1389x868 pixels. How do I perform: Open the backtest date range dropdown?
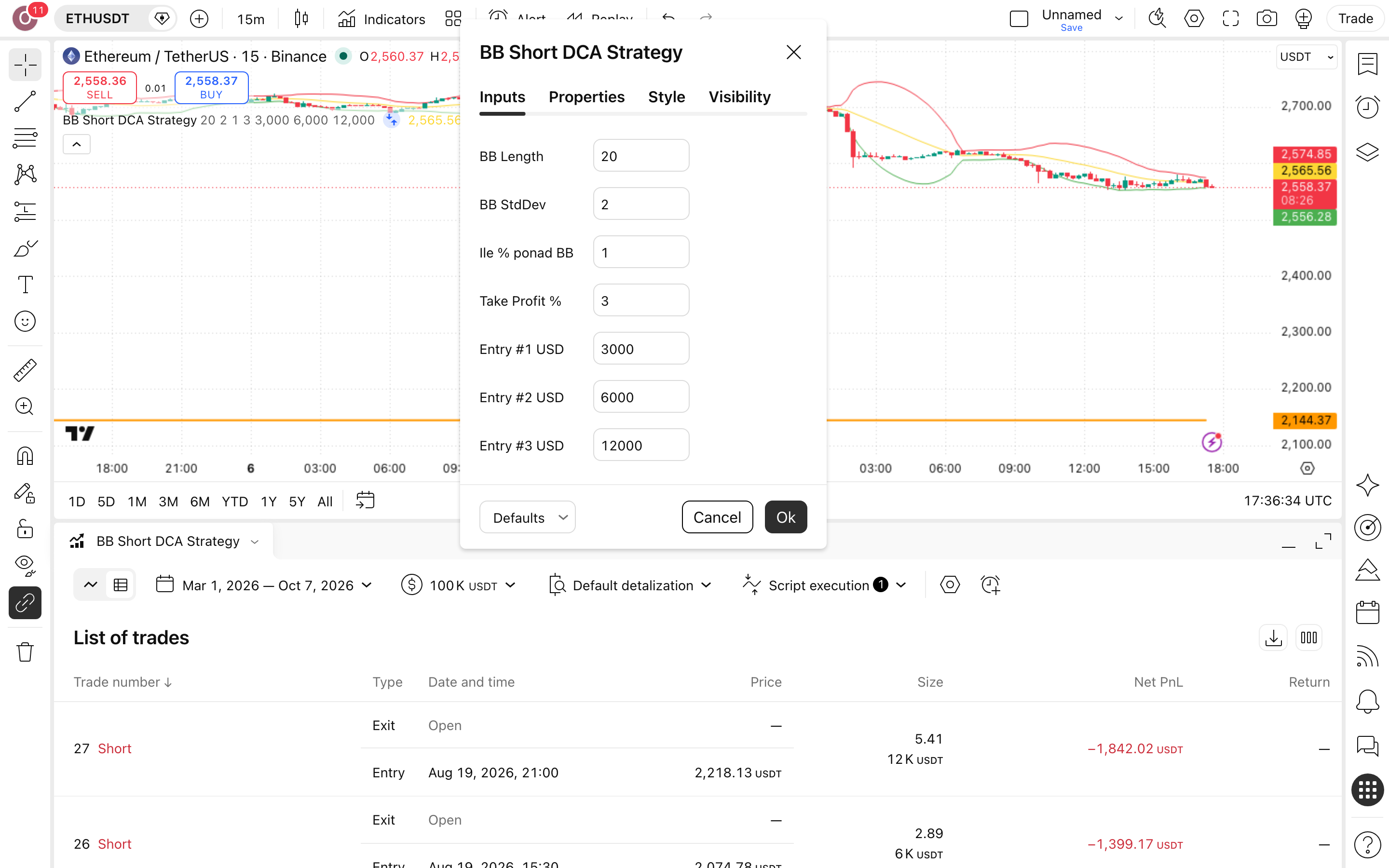(x=265, y=585)
